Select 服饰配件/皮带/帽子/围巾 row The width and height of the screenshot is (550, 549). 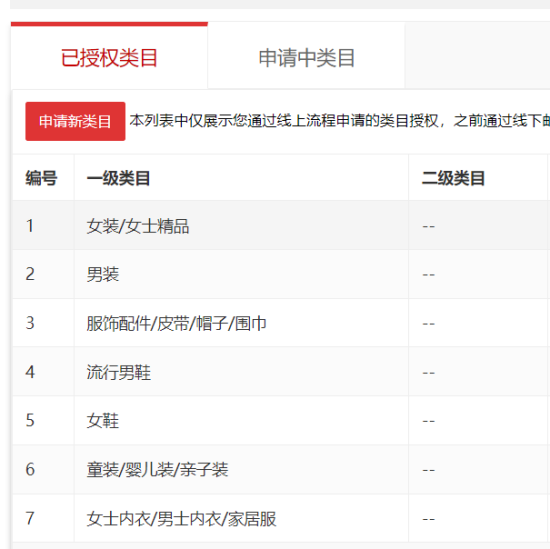[281, 323]
